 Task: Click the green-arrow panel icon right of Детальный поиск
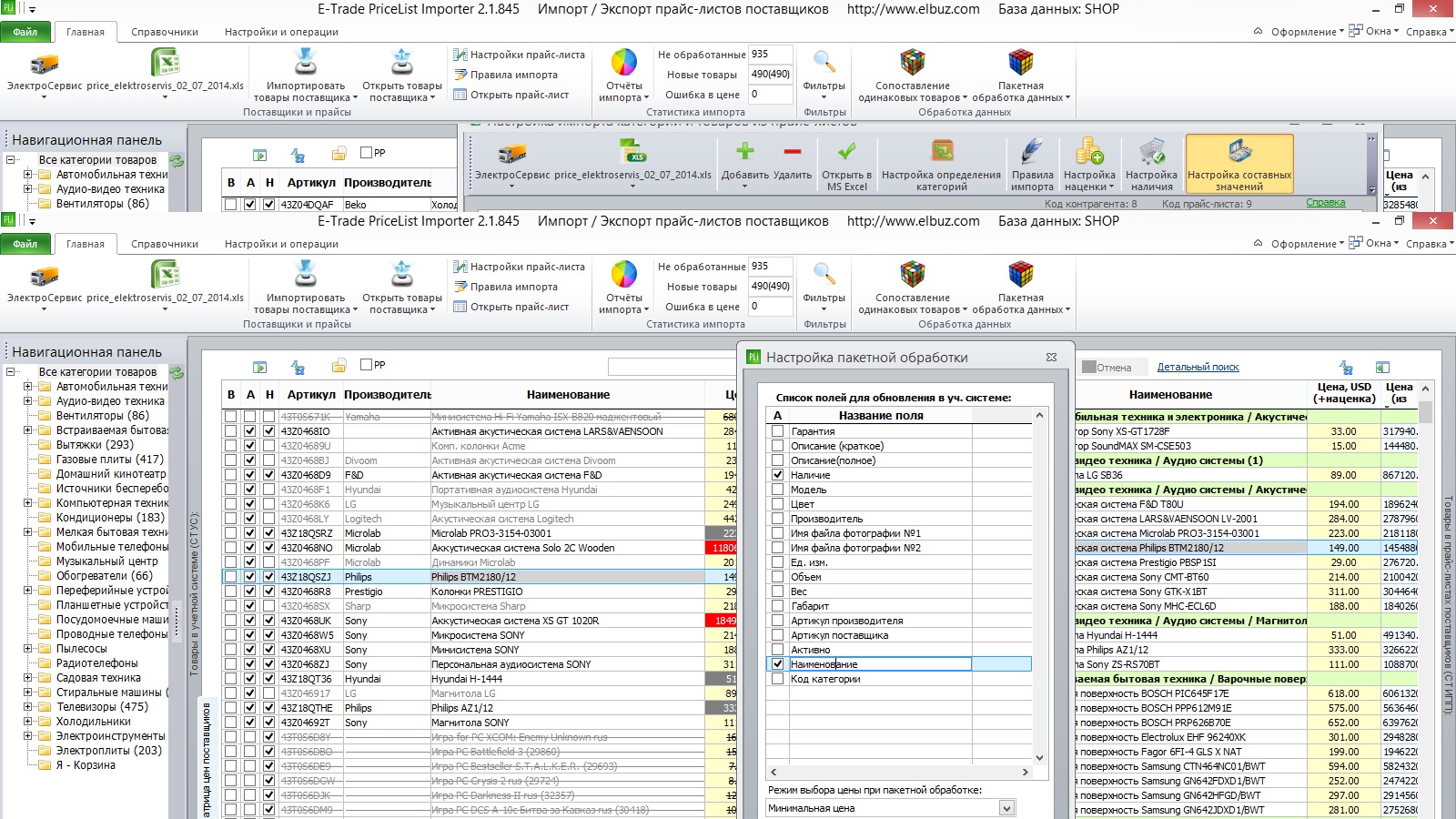[x=1382, y=368]
